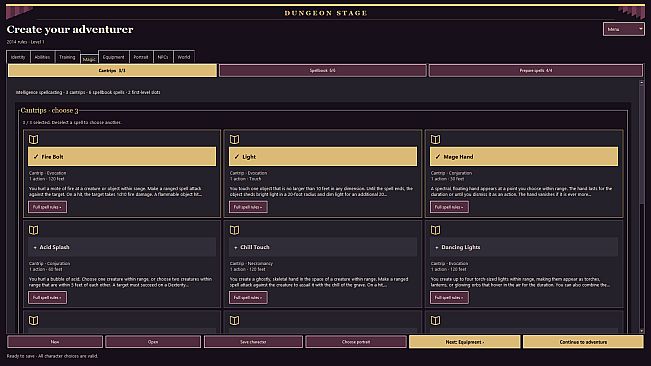Click the 'Create your adventurer' heading
651x366 pixels.
(x=70, y=29)
